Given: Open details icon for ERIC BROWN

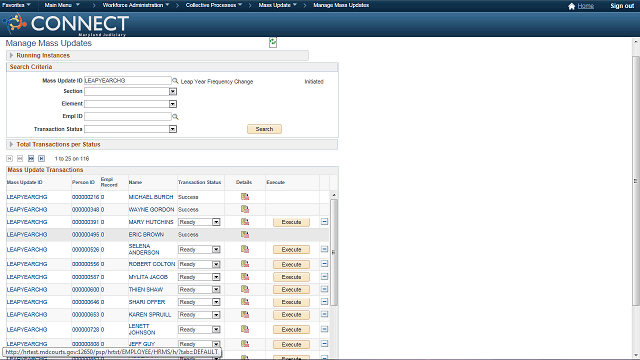Looking at the screenshot, I should [244, 234].
